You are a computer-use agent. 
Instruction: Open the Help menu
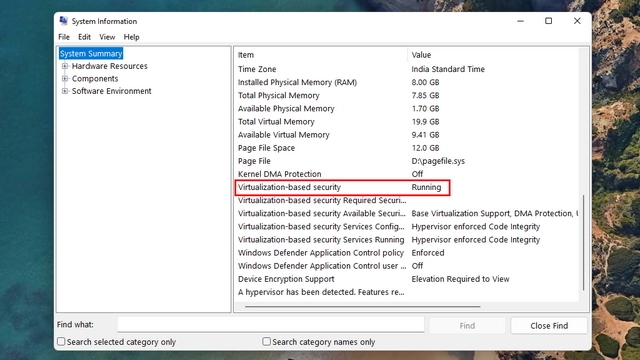click(x=131, y=37)
